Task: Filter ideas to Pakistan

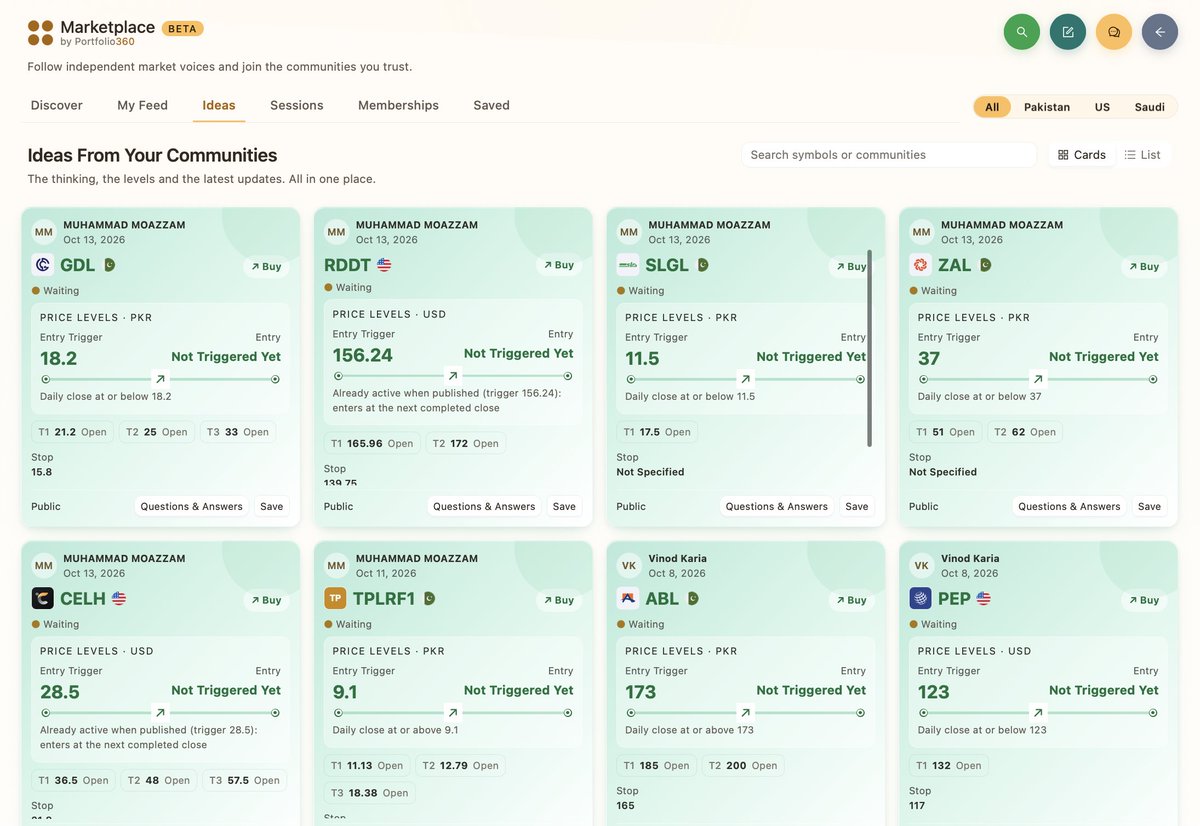Action: 1047,107
